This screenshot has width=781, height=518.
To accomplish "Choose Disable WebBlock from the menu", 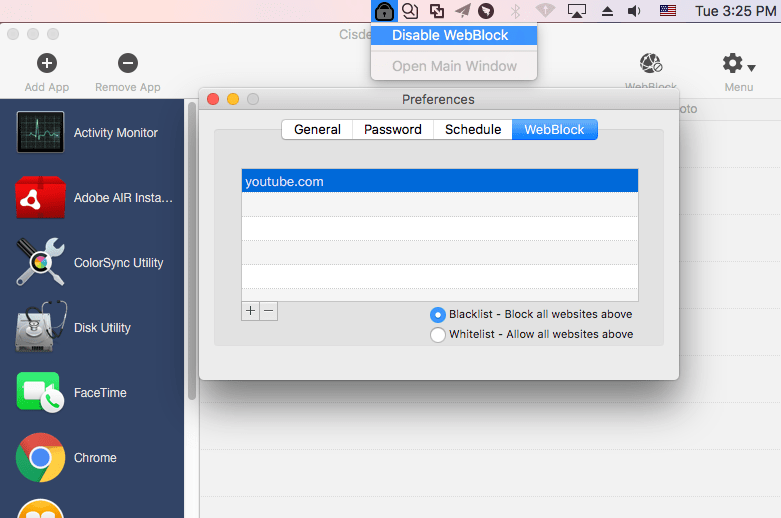I will tap(454, 35).
